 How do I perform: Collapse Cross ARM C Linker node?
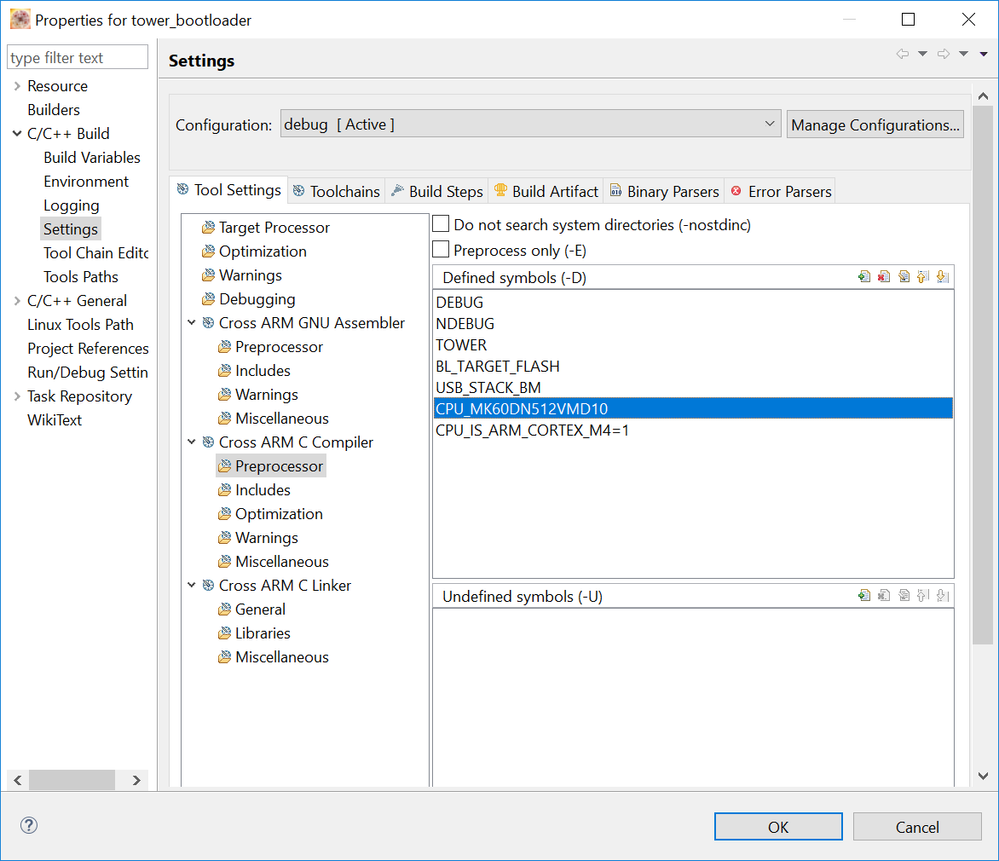tap(191, 585)
